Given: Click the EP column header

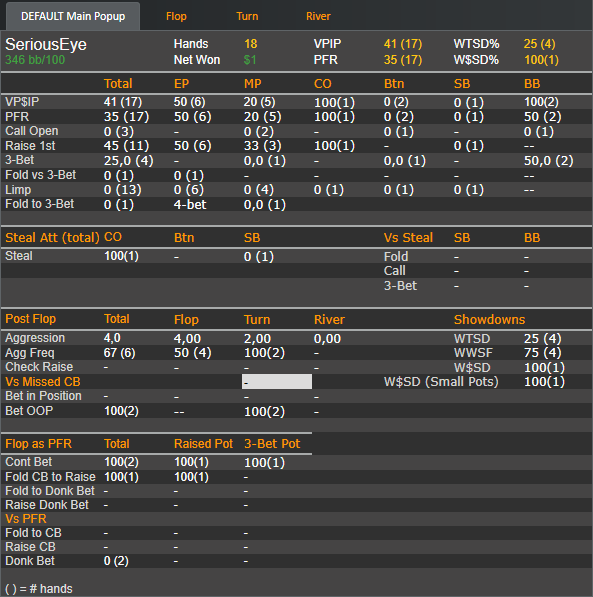Looking at the screenshot, I should click(181, 84).
